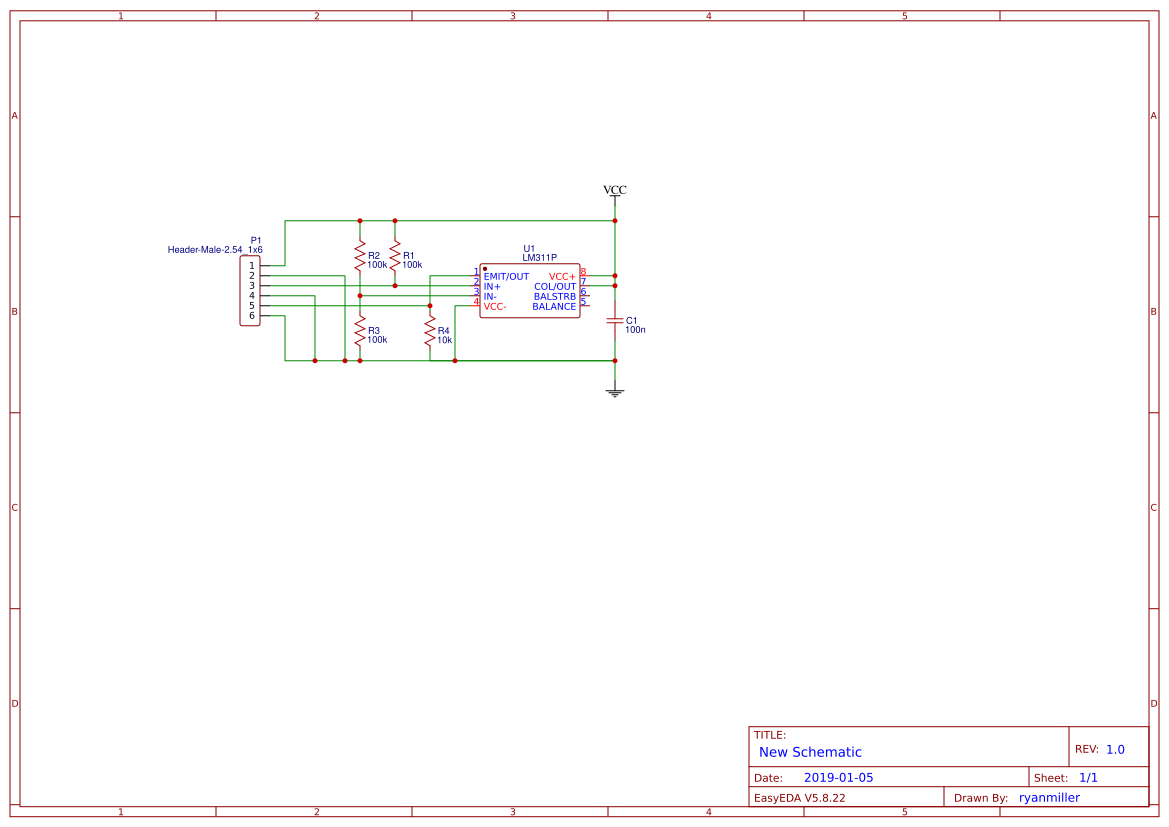1169x827 pixels.
Task: Click the R3 resistor symbol
Action: (359, 330)
